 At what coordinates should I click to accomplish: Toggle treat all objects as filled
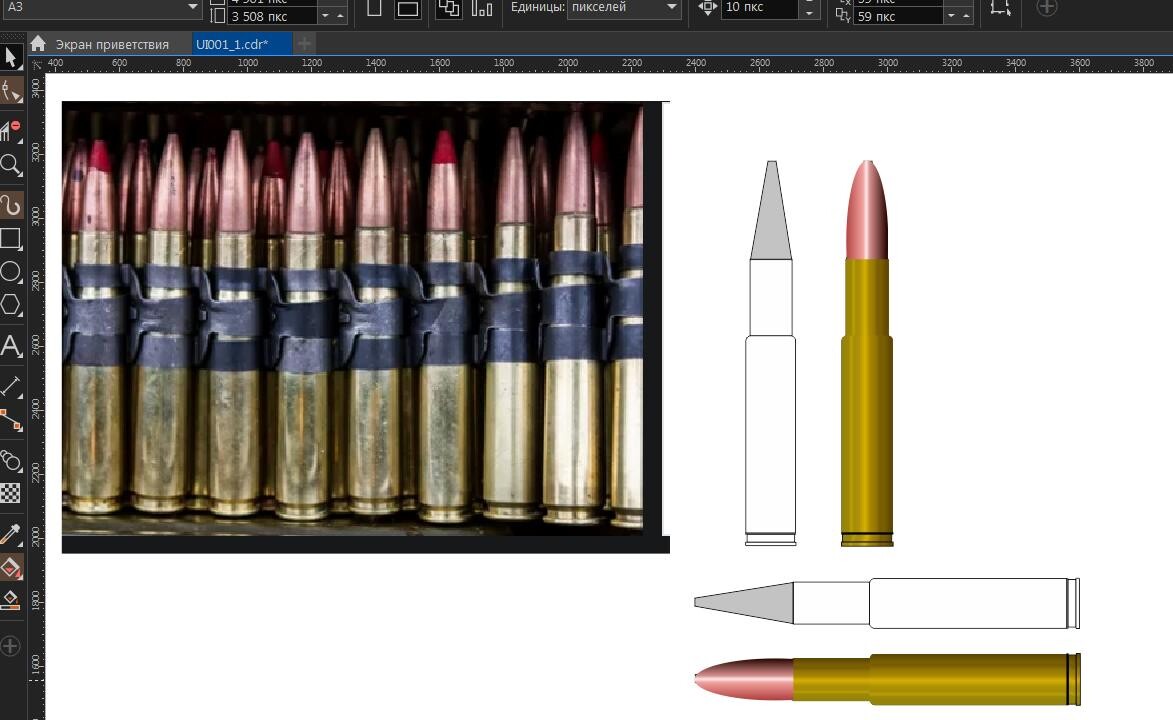coord(448,8)
